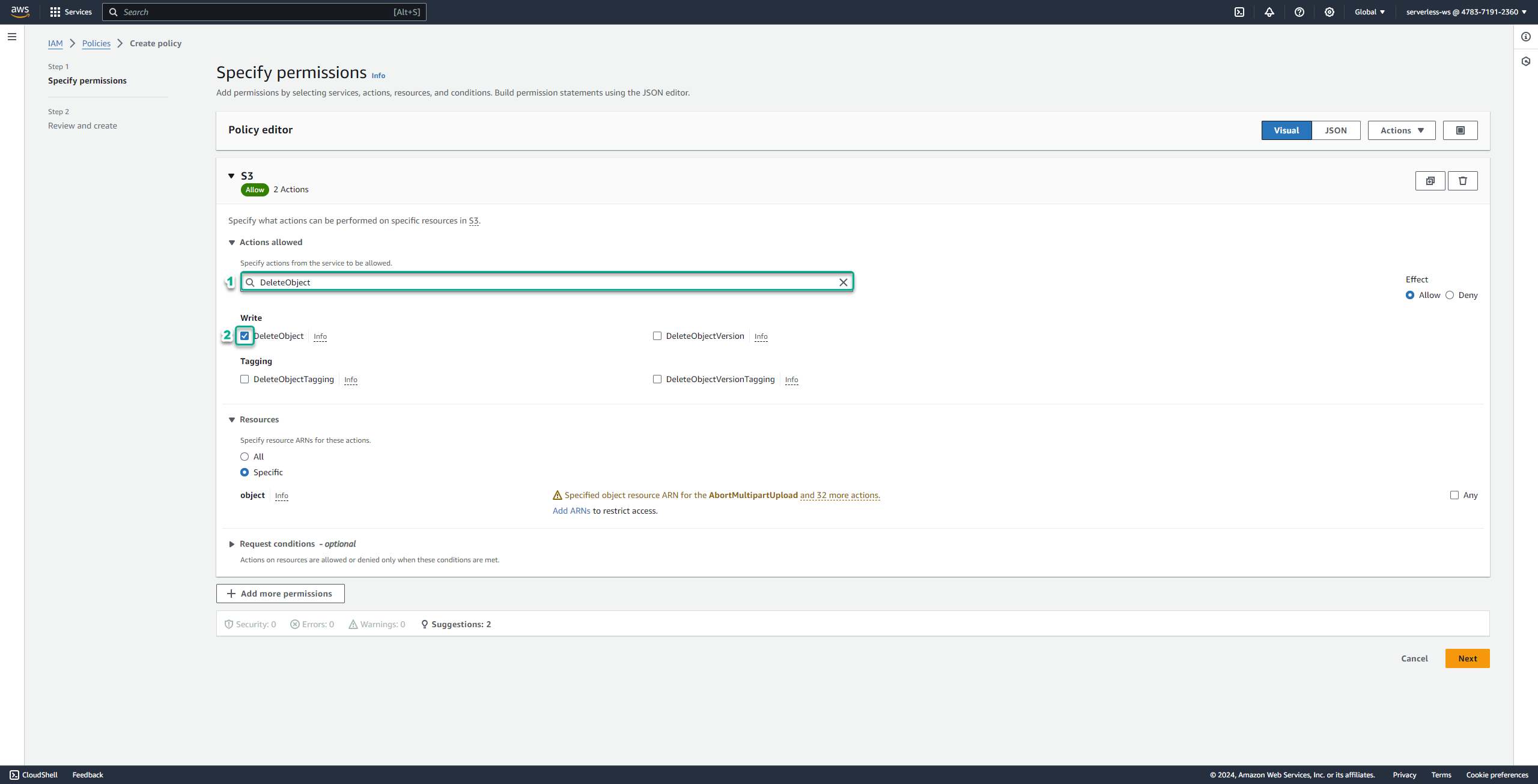Screen dimensions: 1538x784
Task: Delete the S3 permission statement
Action: [1463, 181]
